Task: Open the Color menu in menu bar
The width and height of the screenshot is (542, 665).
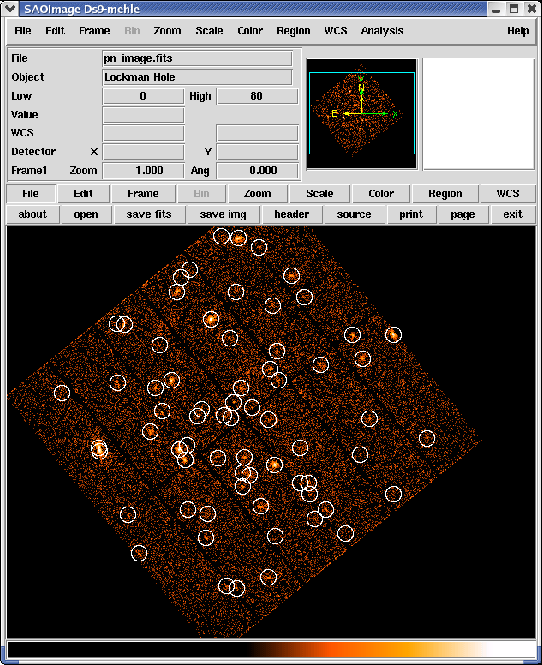Action: click(x=250, y=31)
